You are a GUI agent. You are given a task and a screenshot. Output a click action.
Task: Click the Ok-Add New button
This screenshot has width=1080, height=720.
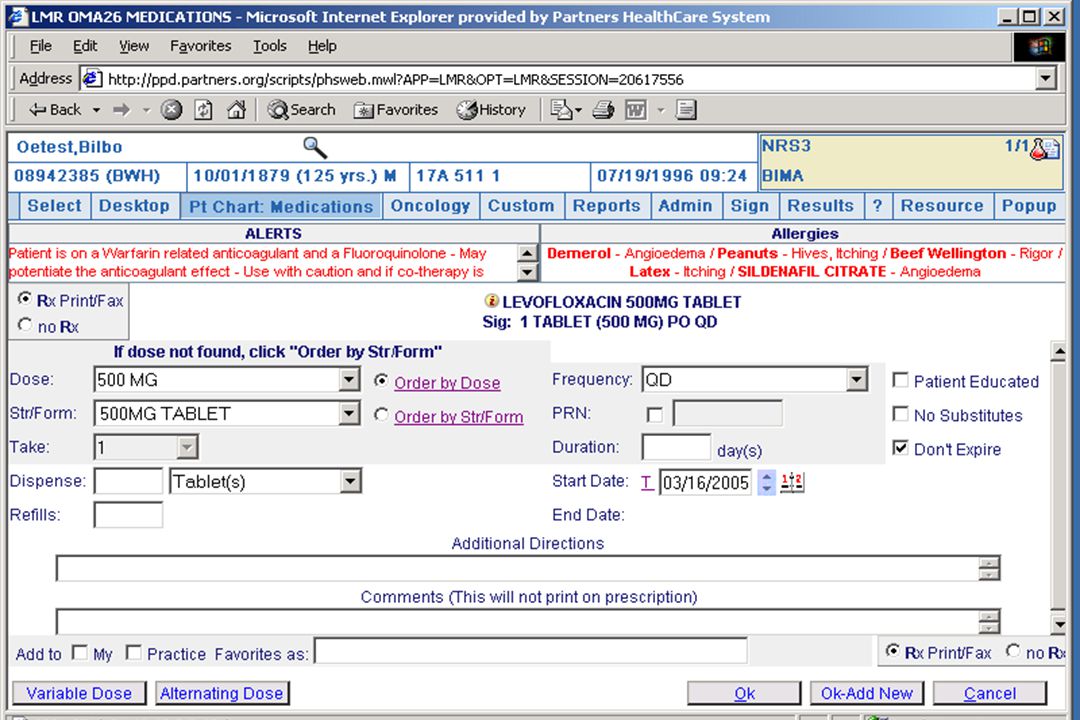(866, 693)
